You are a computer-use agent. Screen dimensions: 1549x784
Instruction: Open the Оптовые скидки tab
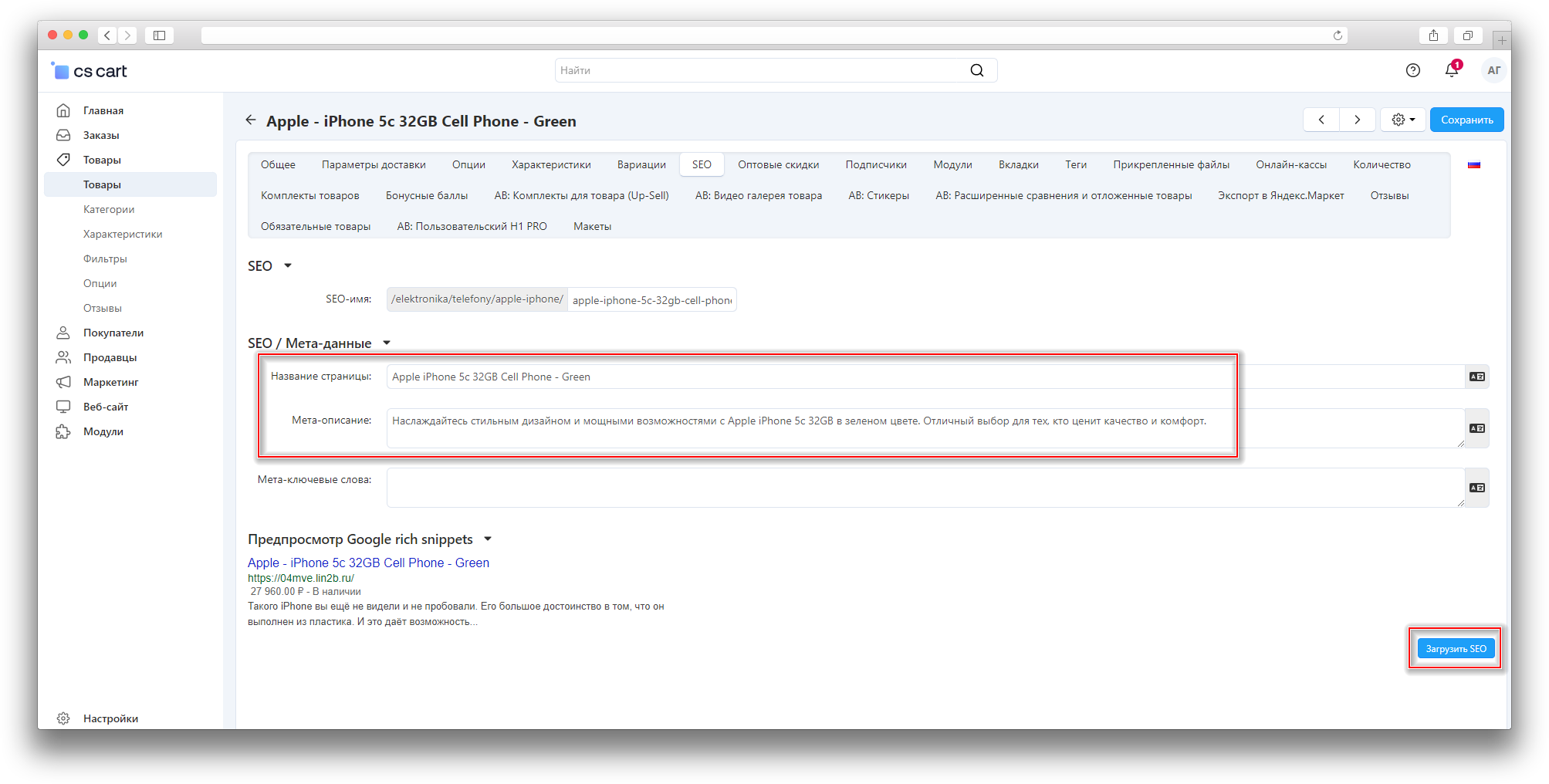coord(778,164)
